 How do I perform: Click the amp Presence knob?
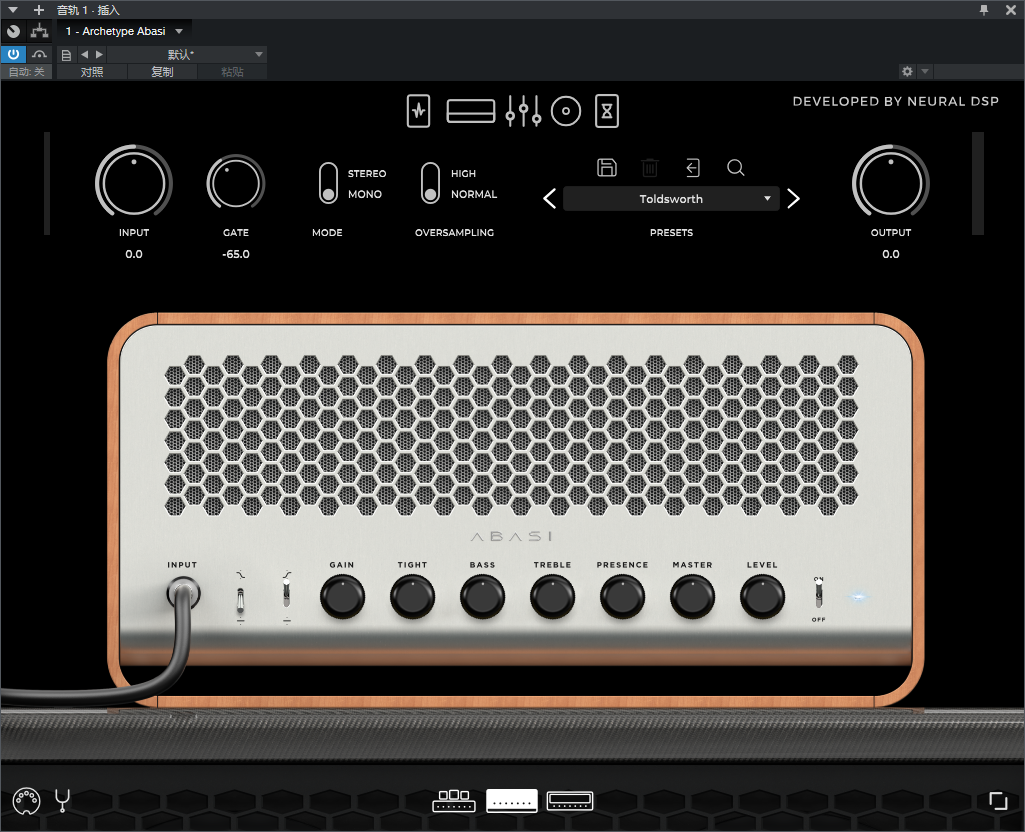click(x=622, y=596)
